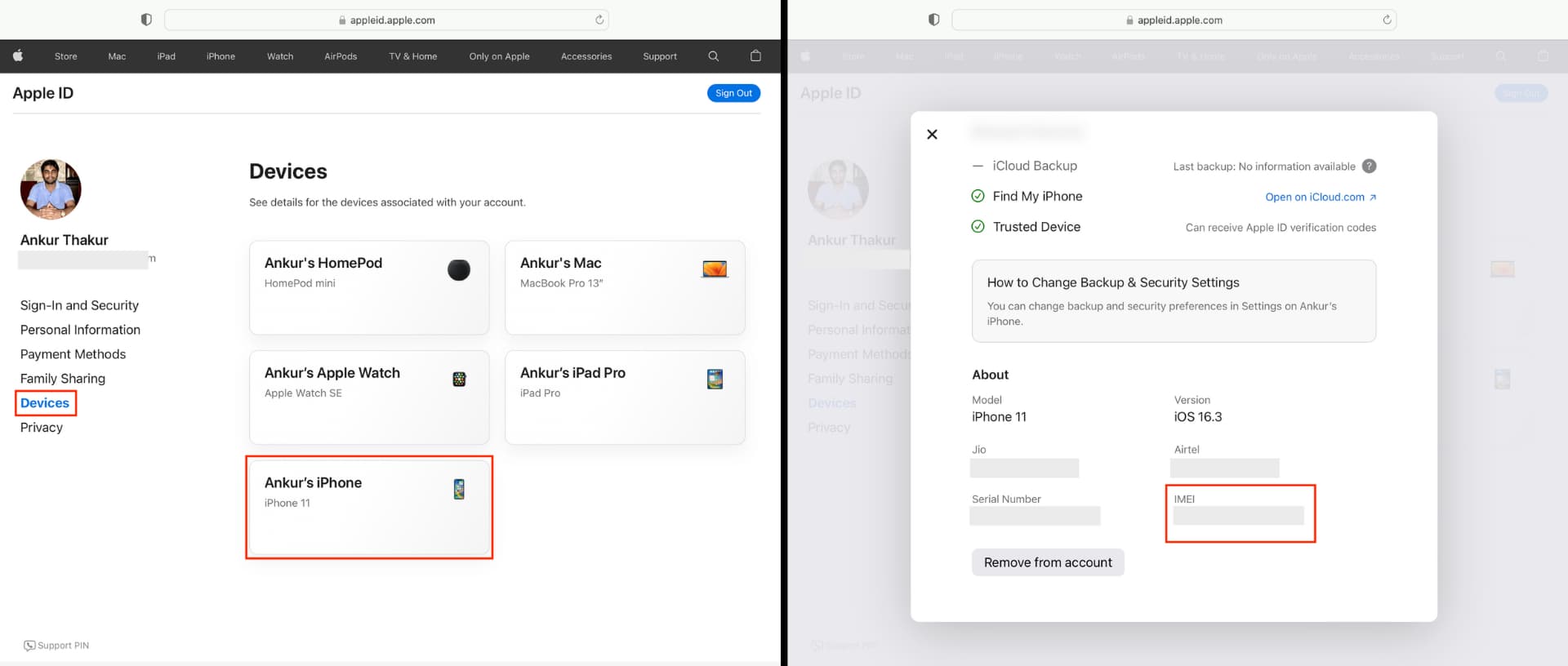Open the search icon in left window navbar

pos(713,56)
